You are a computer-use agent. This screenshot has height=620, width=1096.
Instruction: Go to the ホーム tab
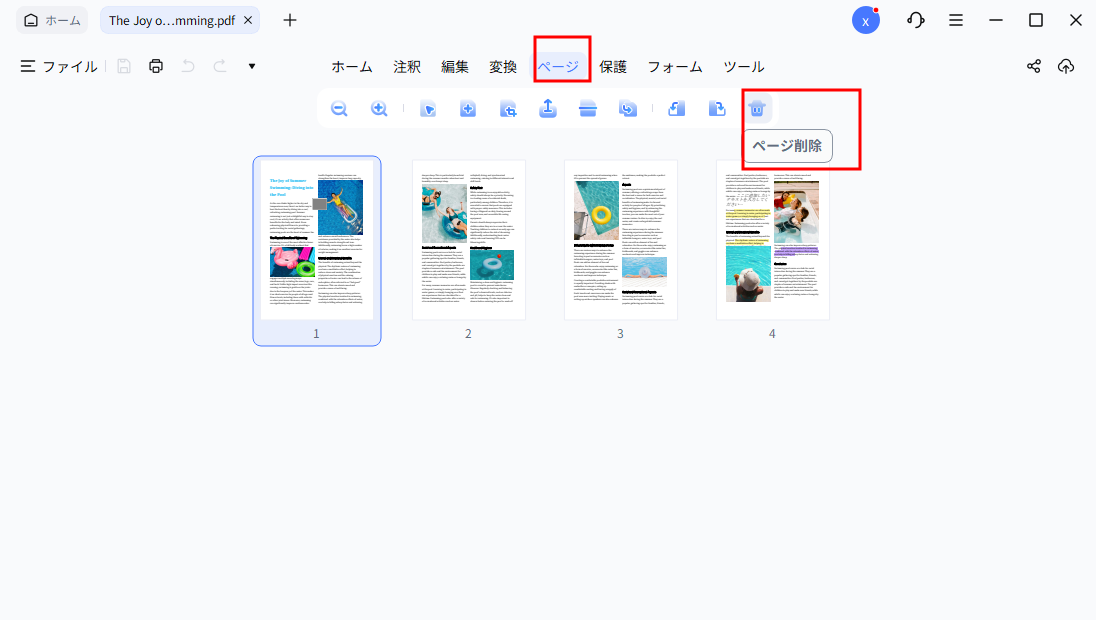[x=351, y=66]
